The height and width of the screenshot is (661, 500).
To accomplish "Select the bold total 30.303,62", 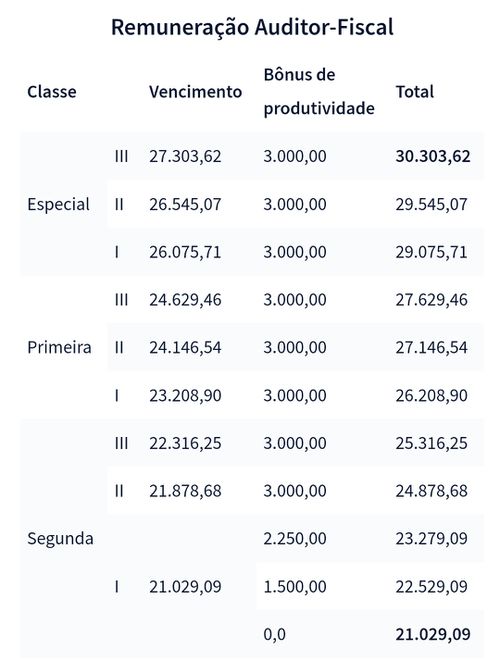I will click(x=433, y=156).
